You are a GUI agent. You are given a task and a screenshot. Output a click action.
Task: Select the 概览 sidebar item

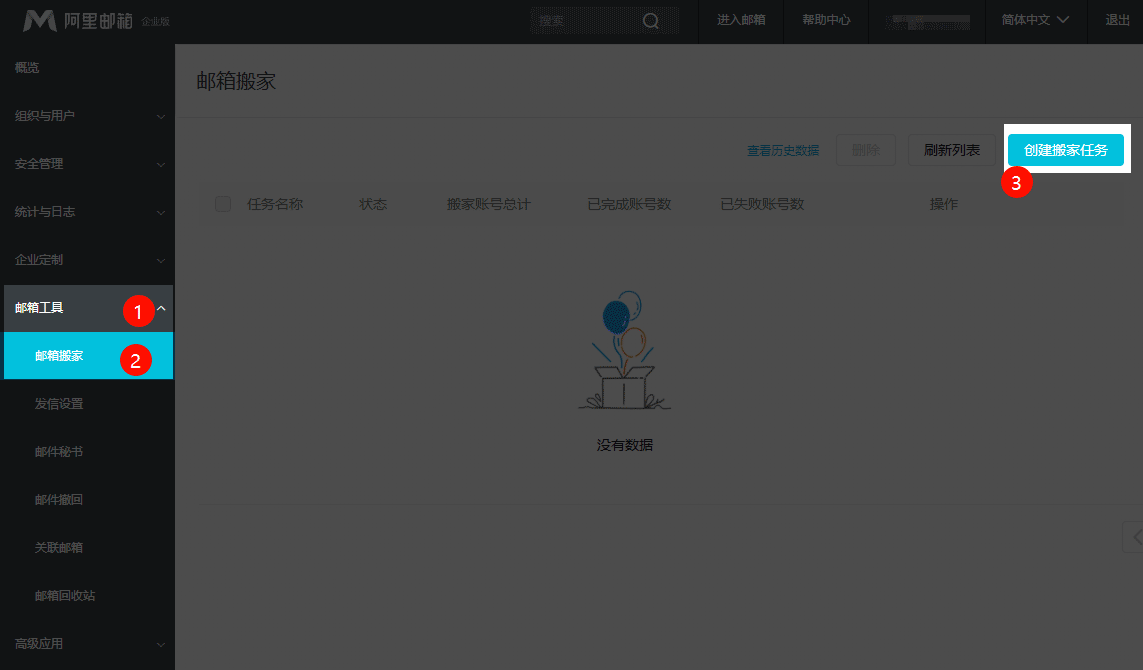(27, 67)
